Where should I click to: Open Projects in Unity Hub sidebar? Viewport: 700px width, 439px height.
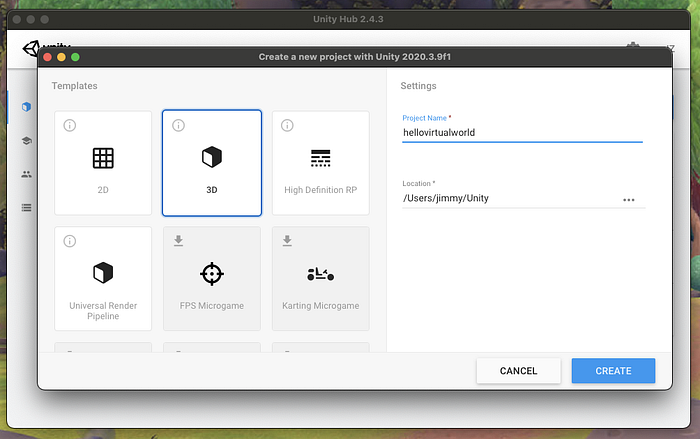click(26, 107)
